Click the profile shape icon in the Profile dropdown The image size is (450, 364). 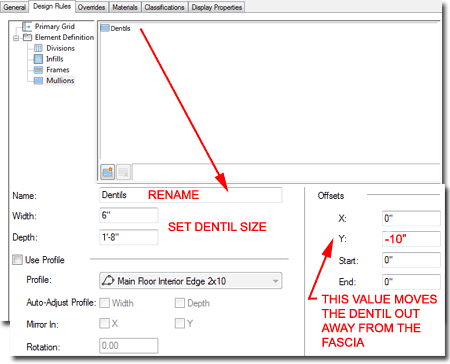coord(108,281)
